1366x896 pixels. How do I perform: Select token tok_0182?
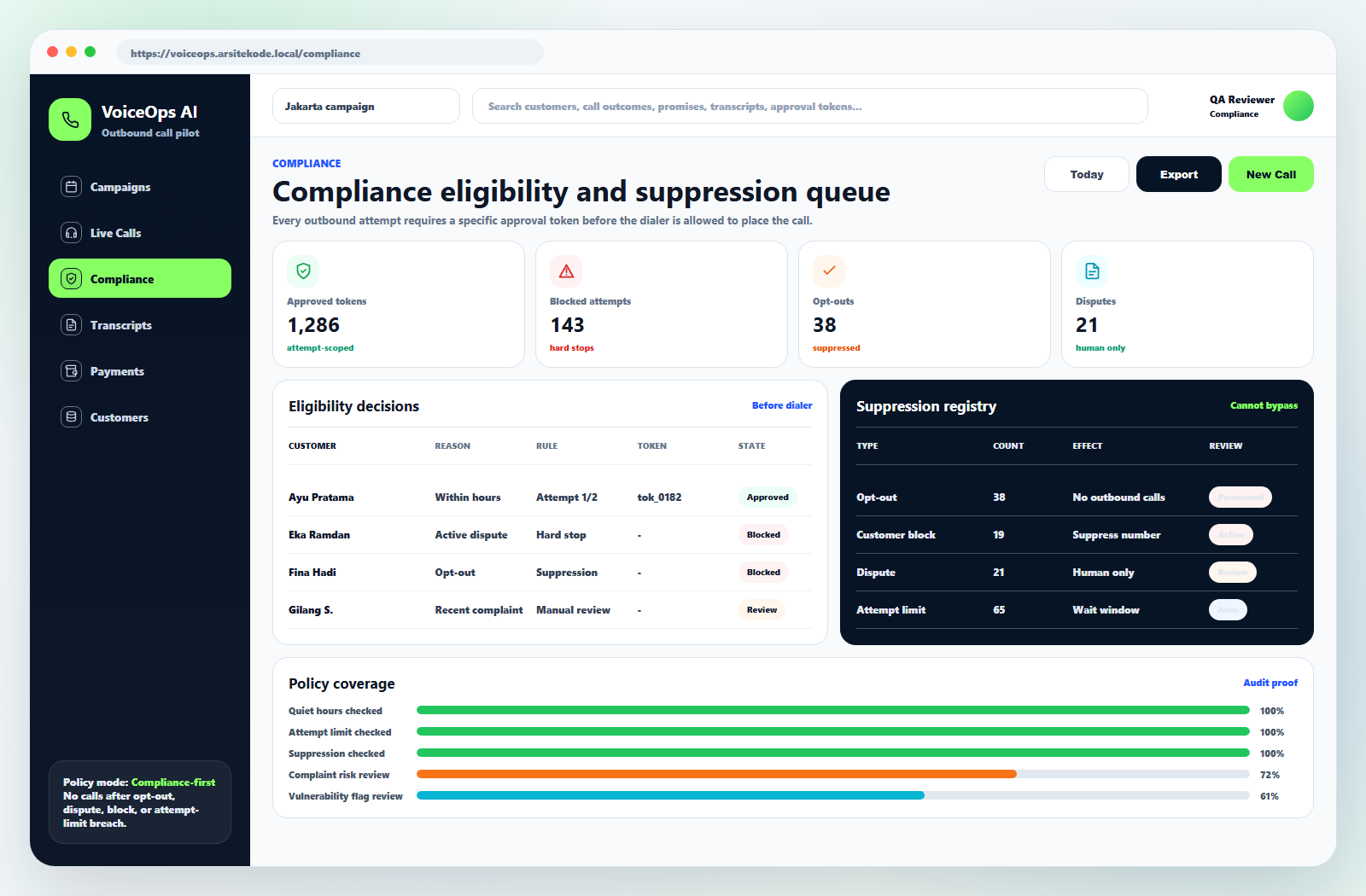coord(659,497)
